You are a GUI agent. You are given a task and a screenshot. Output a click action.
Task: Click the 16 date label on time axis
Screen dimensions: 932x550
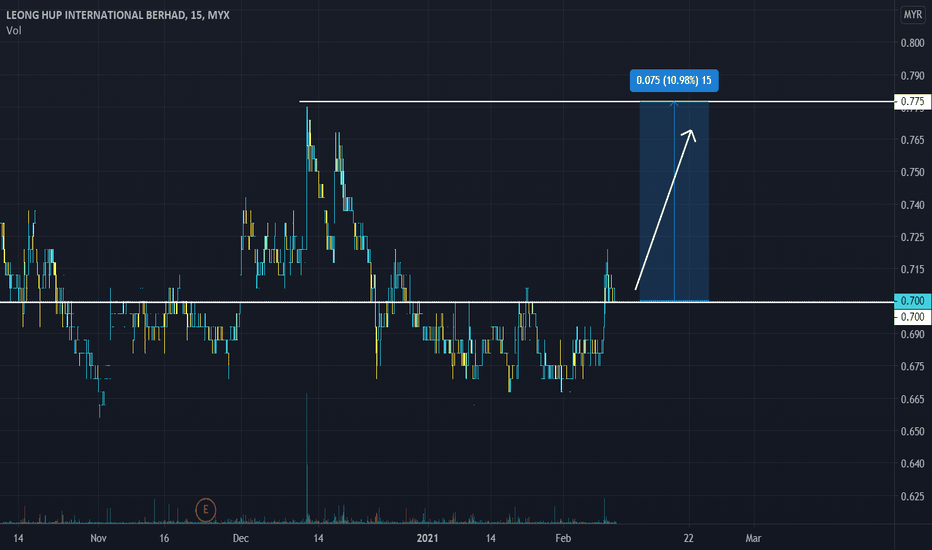click(x=164, y=538)
